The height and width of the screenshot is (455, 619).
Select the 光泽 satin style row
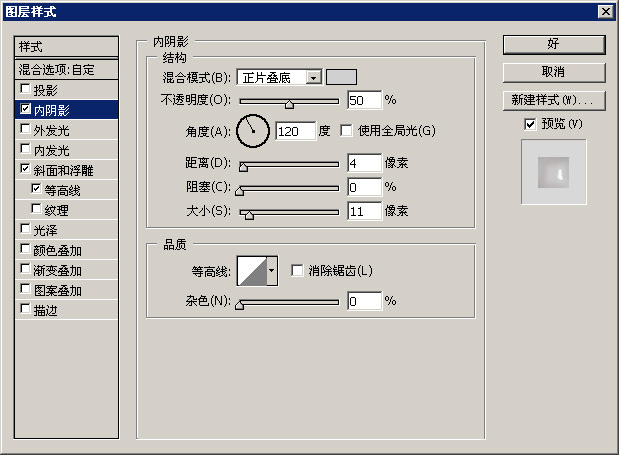click(x=66, y=230)
